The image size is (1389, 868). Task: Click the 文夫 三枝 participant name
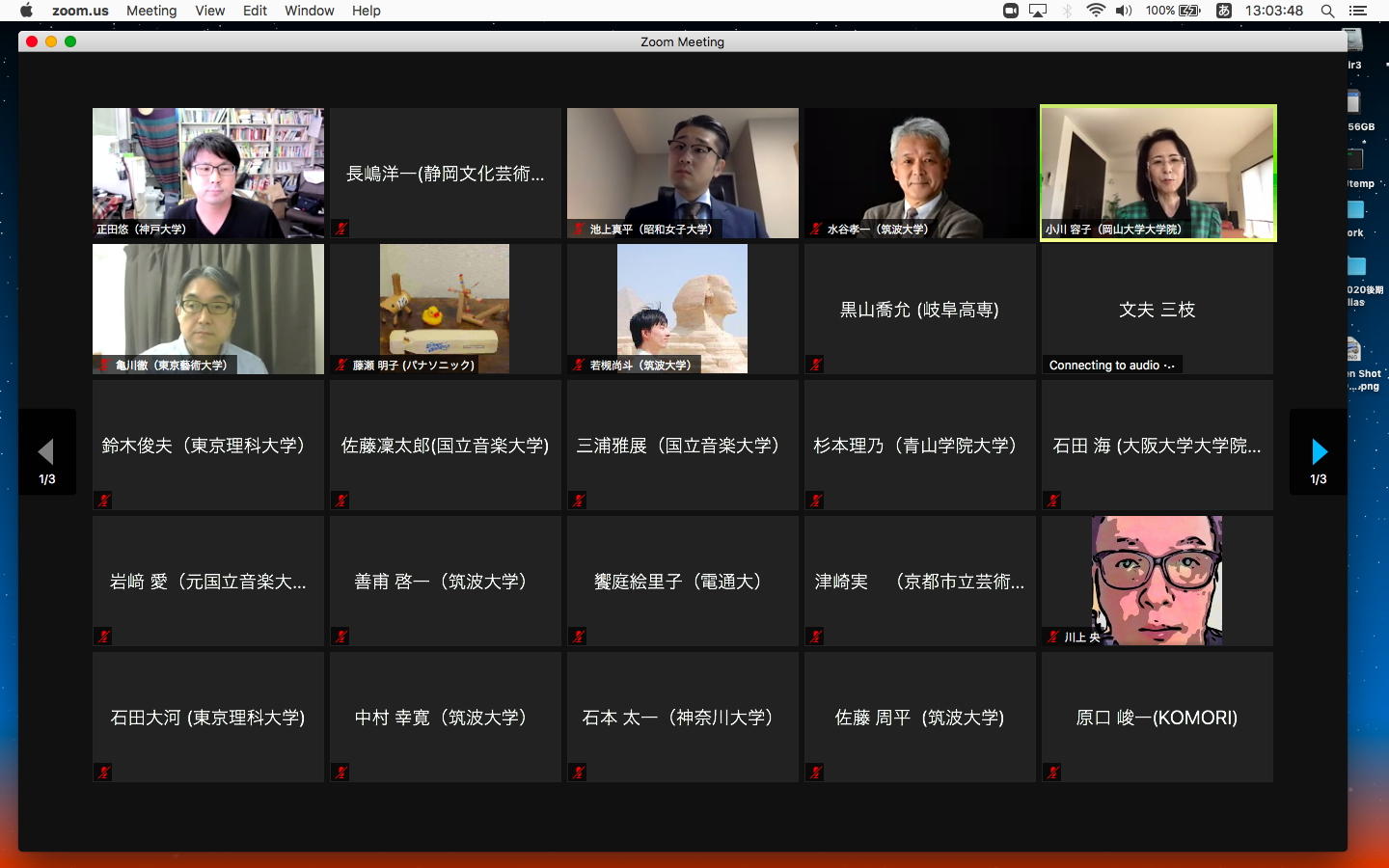tap(1157, 310)
